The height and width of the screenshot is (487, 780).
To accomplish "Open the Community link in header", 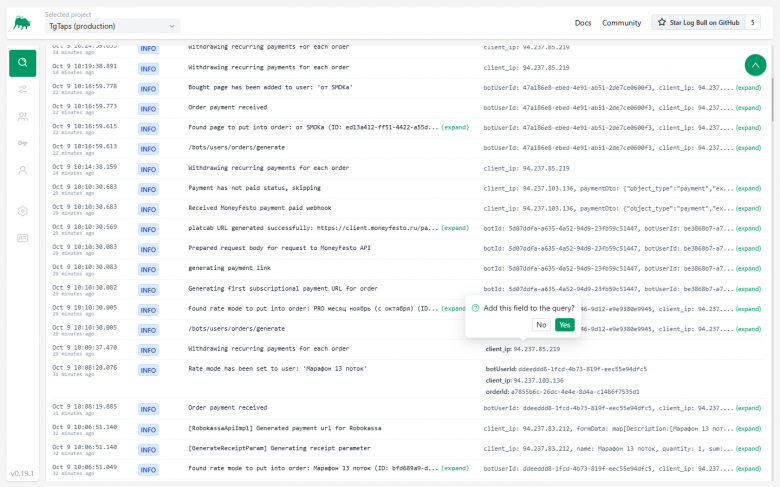I will point(621,22).
